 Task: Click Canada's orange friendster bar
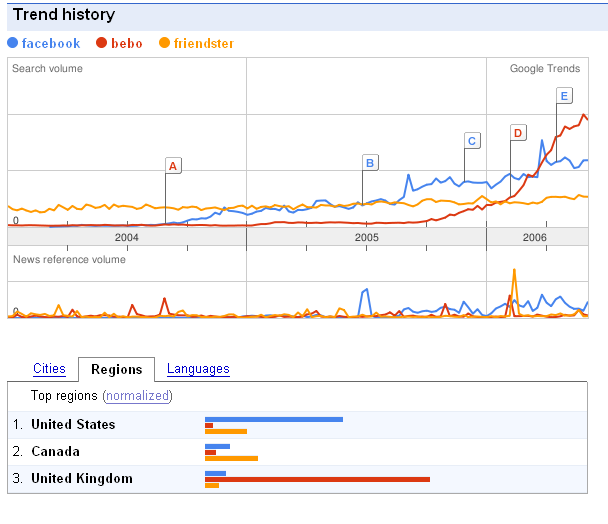click(x=231, y=458)
